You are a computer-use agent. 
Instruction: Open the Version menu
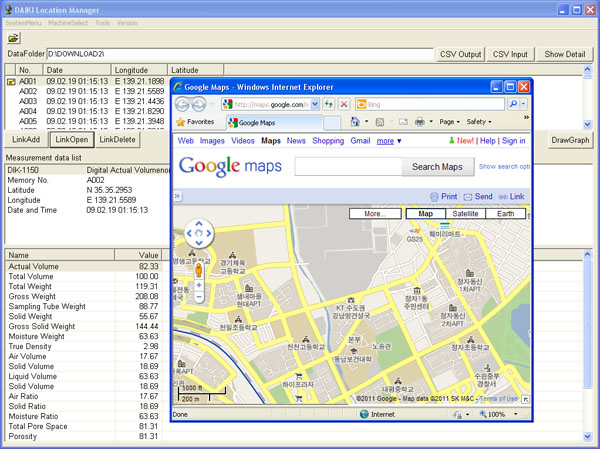(127, 23)
